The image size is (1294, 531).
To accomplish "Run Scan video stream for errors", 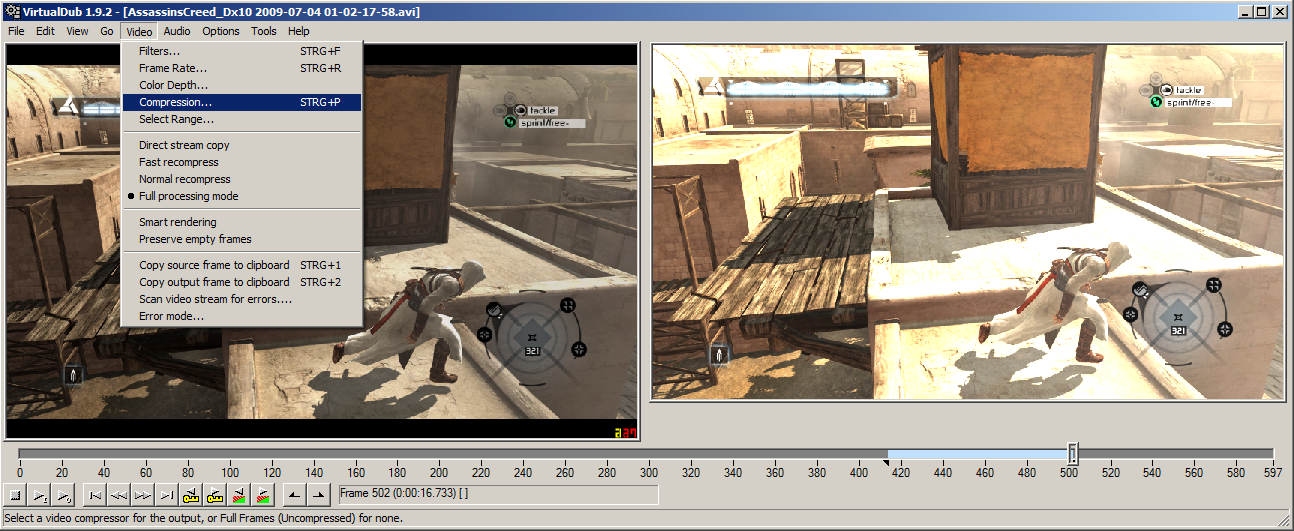I will click(241, 299).
